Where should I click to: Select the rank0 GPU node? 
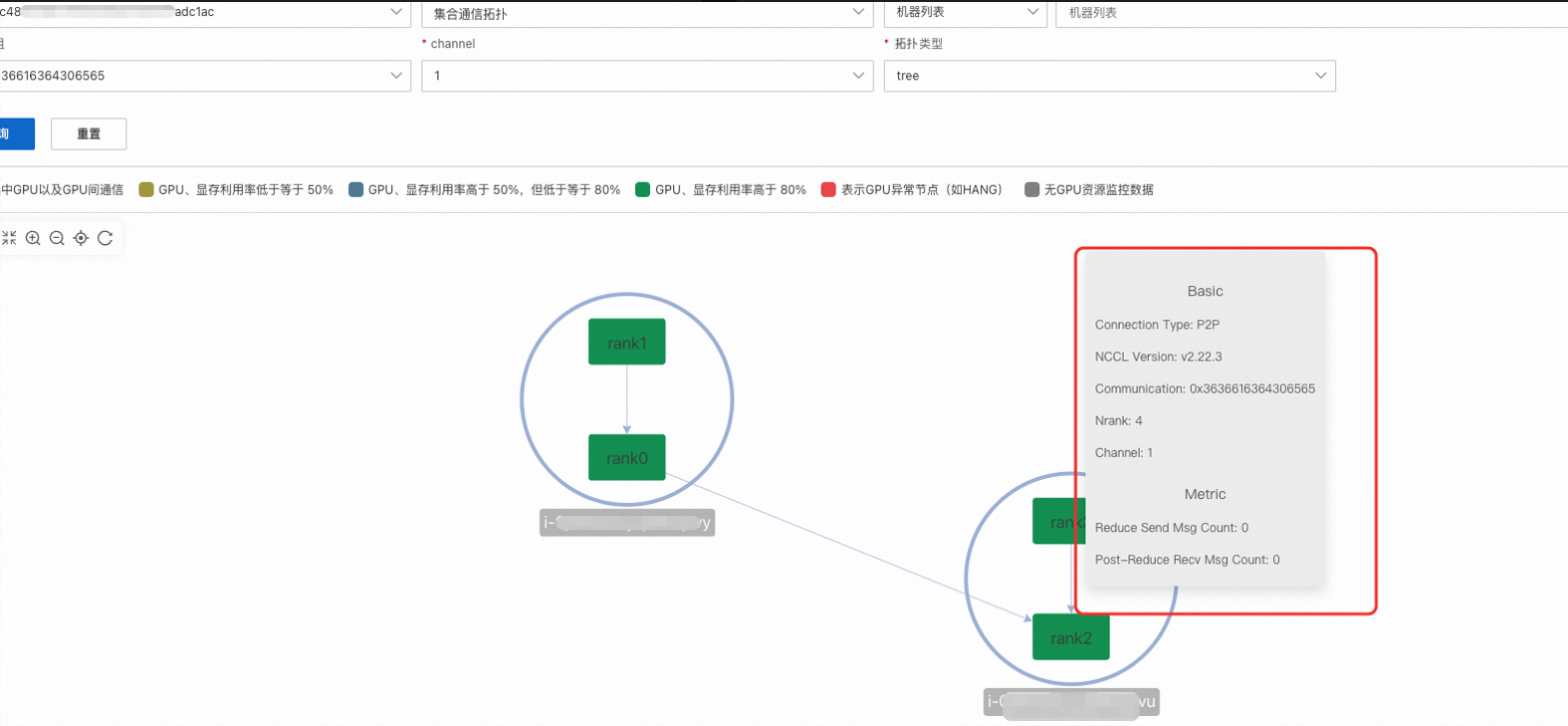pyautogui.click(x=627, y=457)
